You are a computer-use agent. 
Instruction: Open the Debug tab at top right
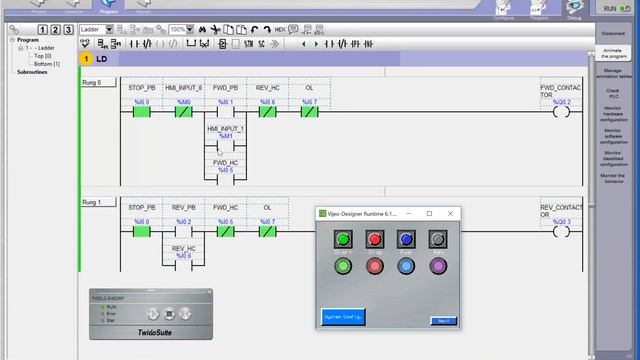pyautogui.click(x=574, y=10)
